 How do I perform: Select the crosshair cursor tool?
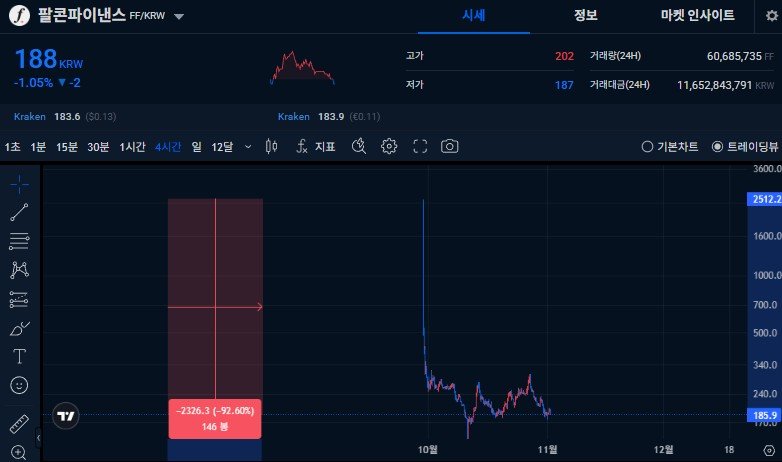click(x=19, y=184)
